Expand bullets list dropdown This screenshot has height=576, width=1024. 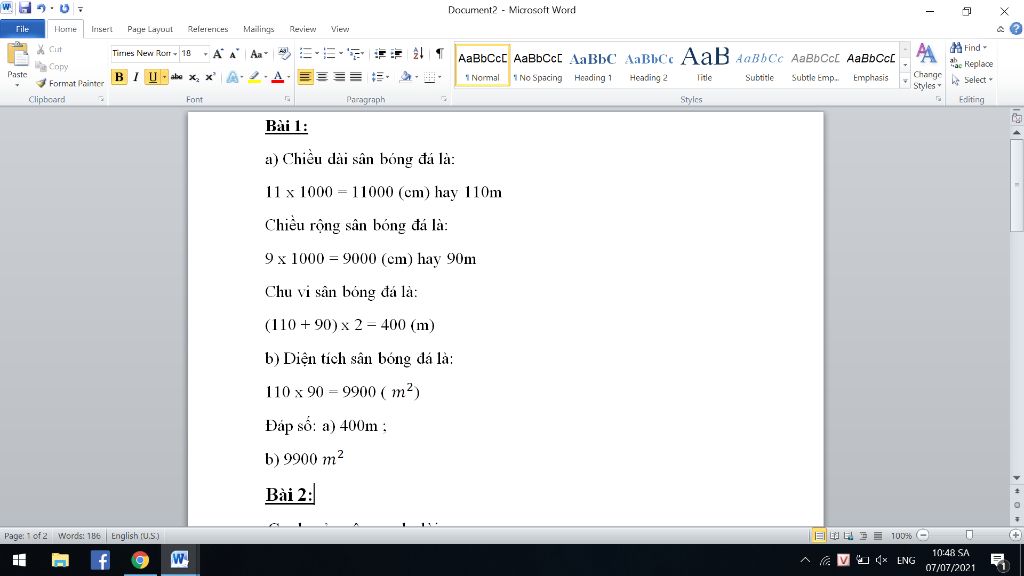[317, 54]
